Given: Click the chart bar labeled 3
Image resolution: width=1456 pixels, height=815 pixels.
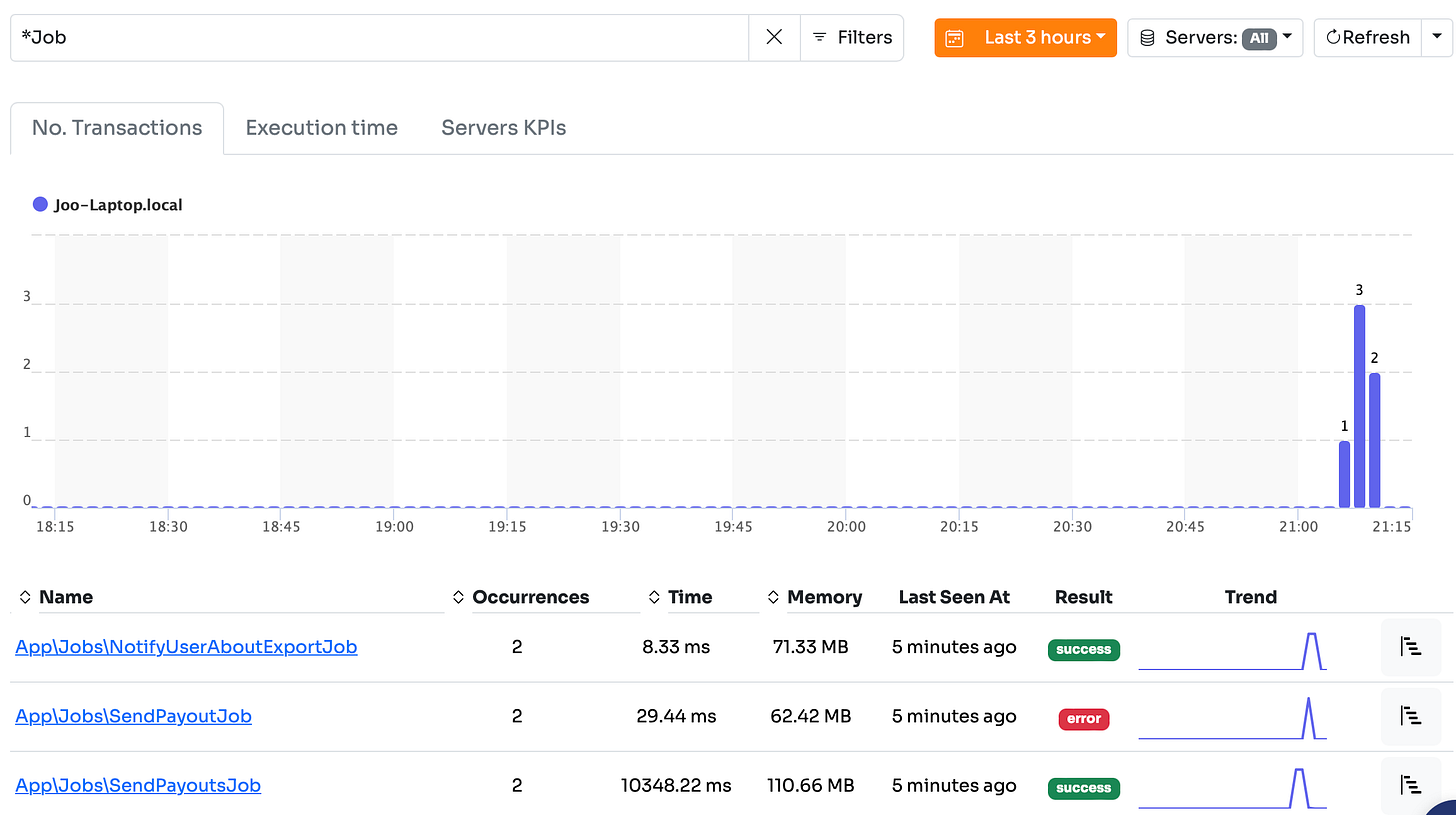Looking at the screenshot, I should [x=1359, y=406].
